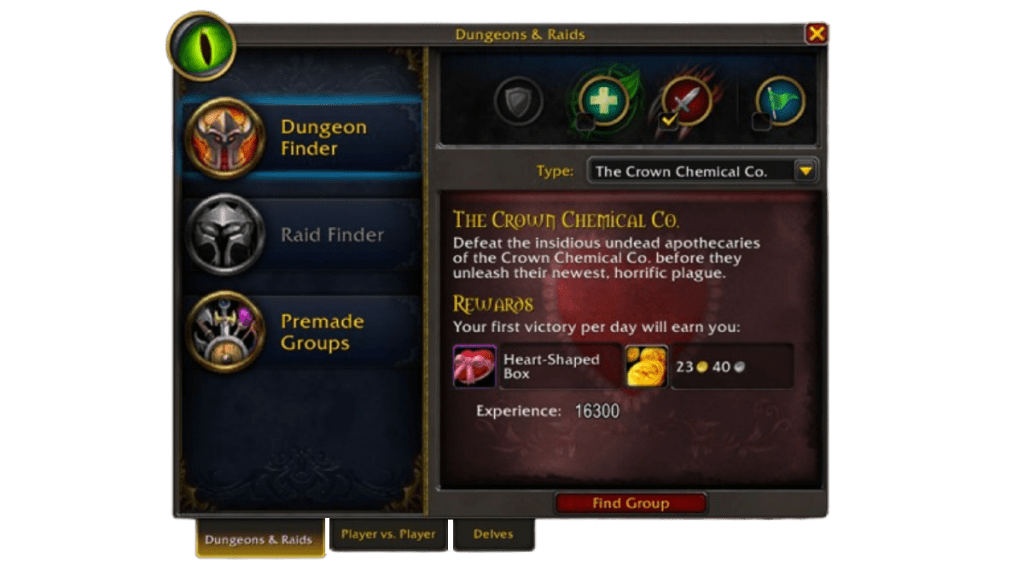Switch to the Delves tab
Screen dimensions: 1024x576
(x=493, y=534)
